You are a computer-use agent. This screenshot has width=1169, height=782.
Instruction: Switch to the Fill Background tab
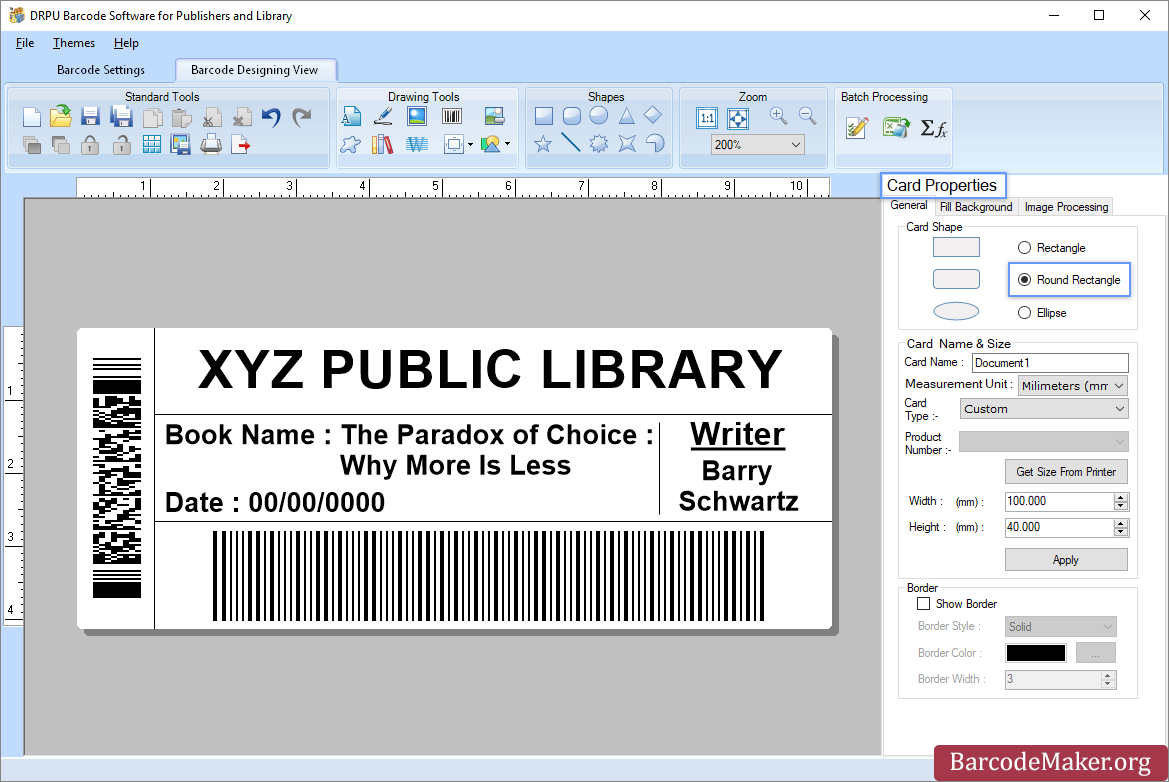(x=976, y=207)
